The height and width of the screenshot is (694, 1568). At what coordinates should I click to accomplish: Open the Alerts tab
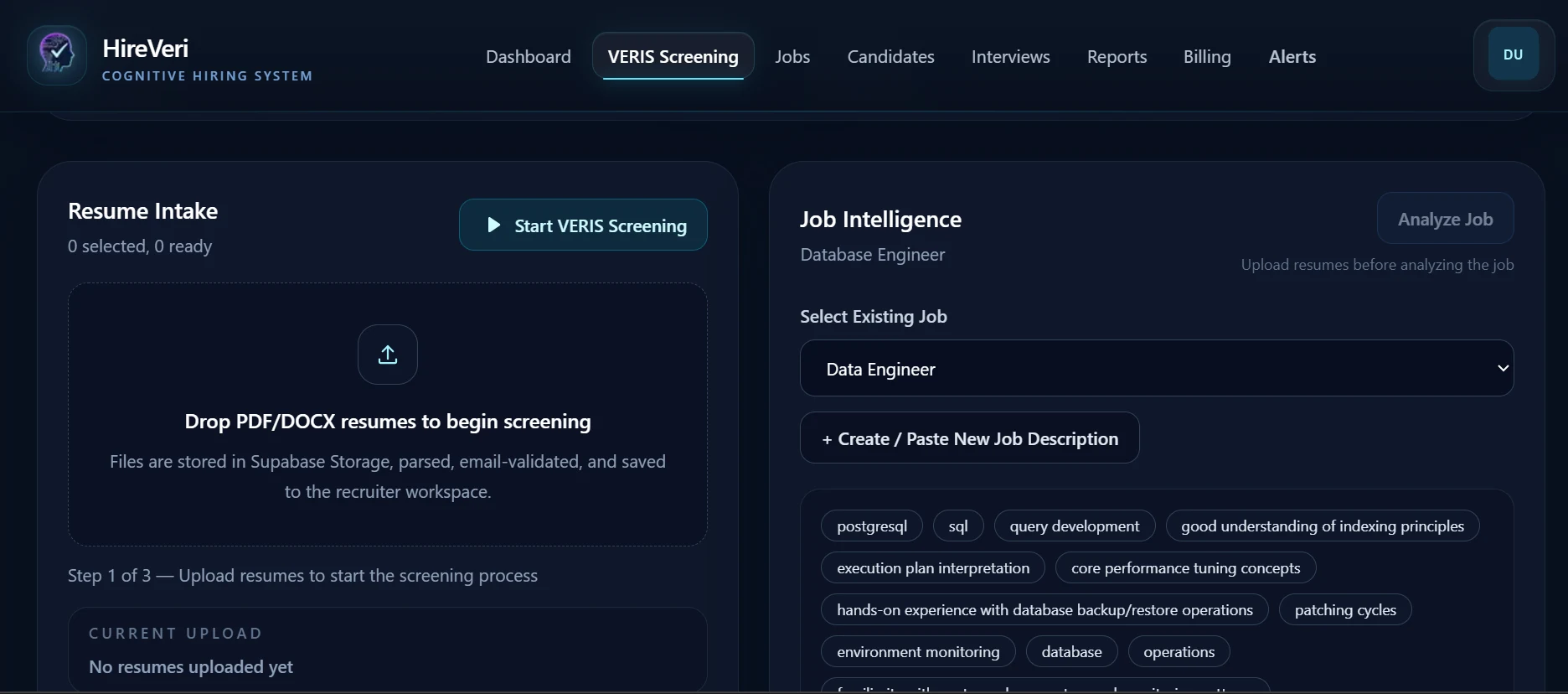click(1292, 56)
